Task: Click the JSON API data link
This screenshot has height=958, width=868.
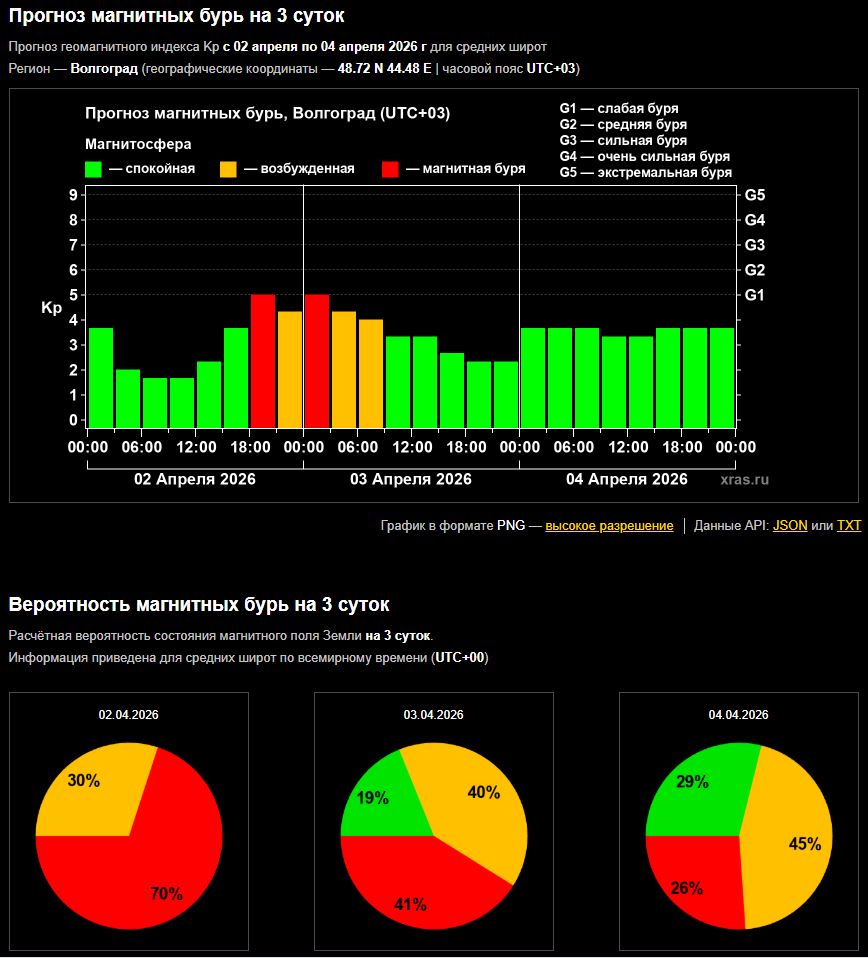Action: (790, 525)
